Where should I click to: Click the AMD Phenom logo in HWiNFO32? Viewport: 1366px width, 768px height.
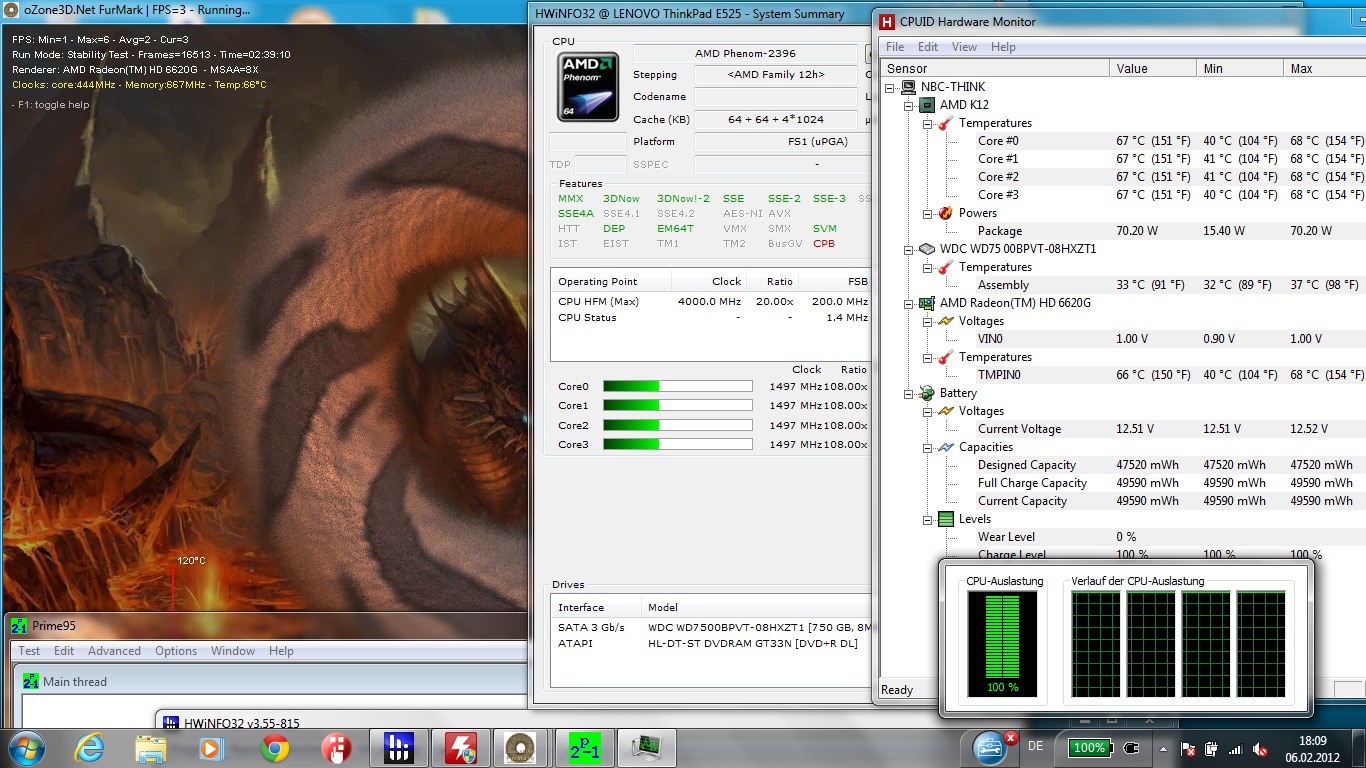click(x=588, y=88)
